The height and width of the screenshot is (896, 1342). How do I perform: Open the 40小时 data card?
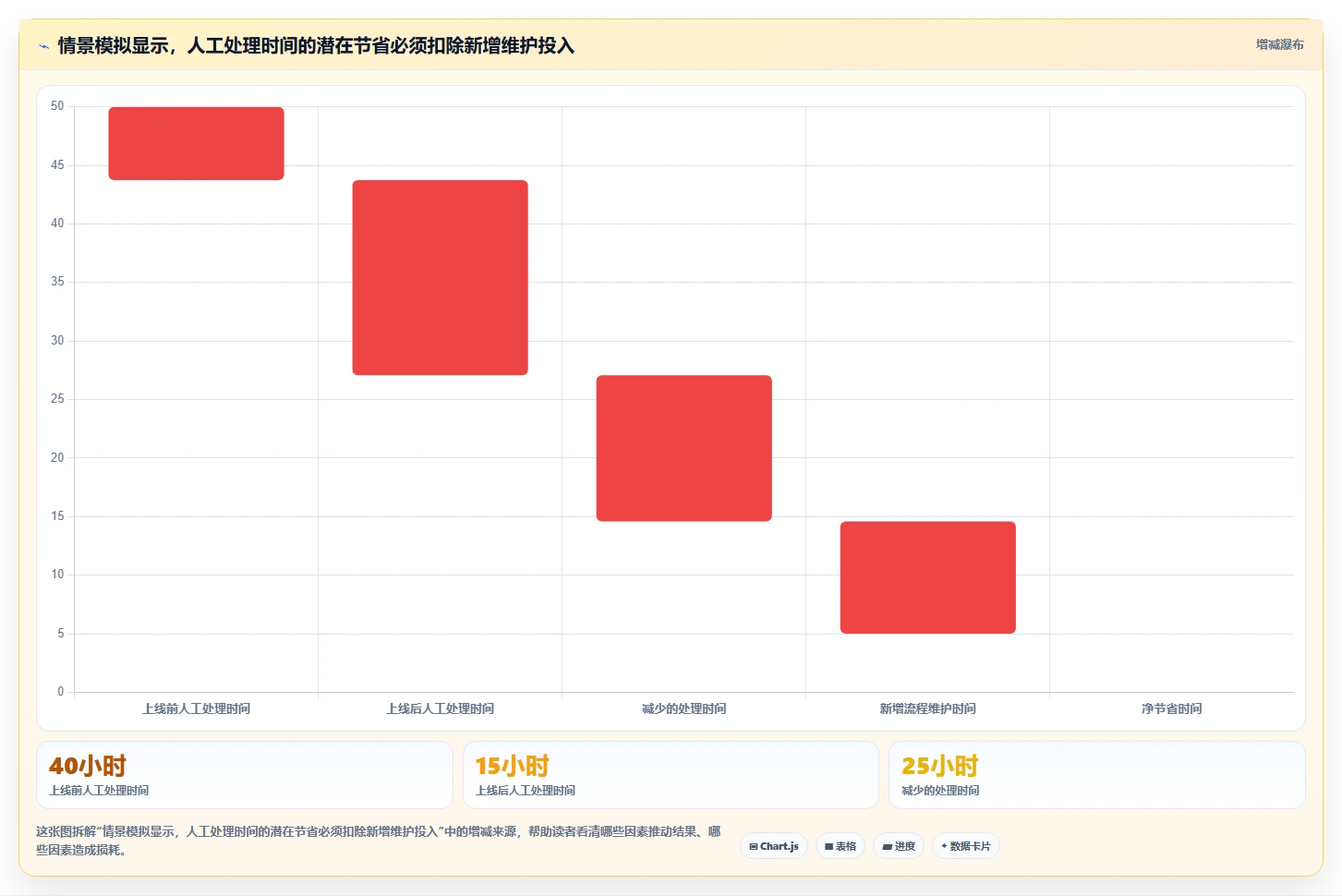click(245, 775)
